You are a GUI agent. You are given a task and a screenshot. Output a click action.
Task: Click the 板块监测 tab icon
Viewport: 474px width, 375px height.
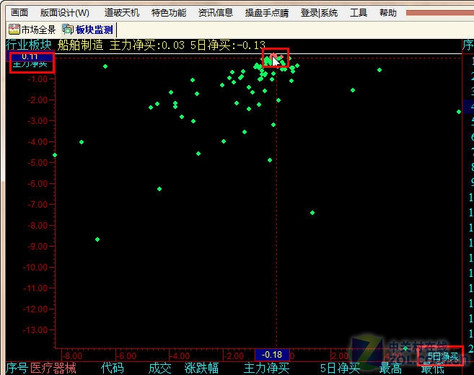(x=68, y=29)
